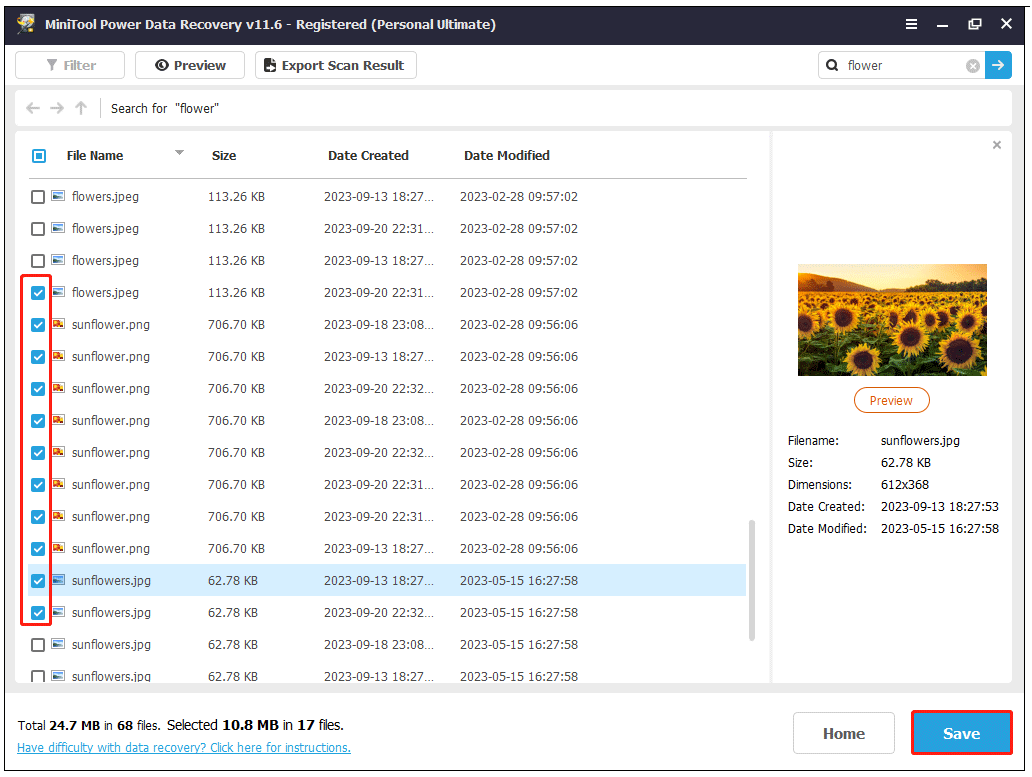Sort by the Size column

pos(224,155)
